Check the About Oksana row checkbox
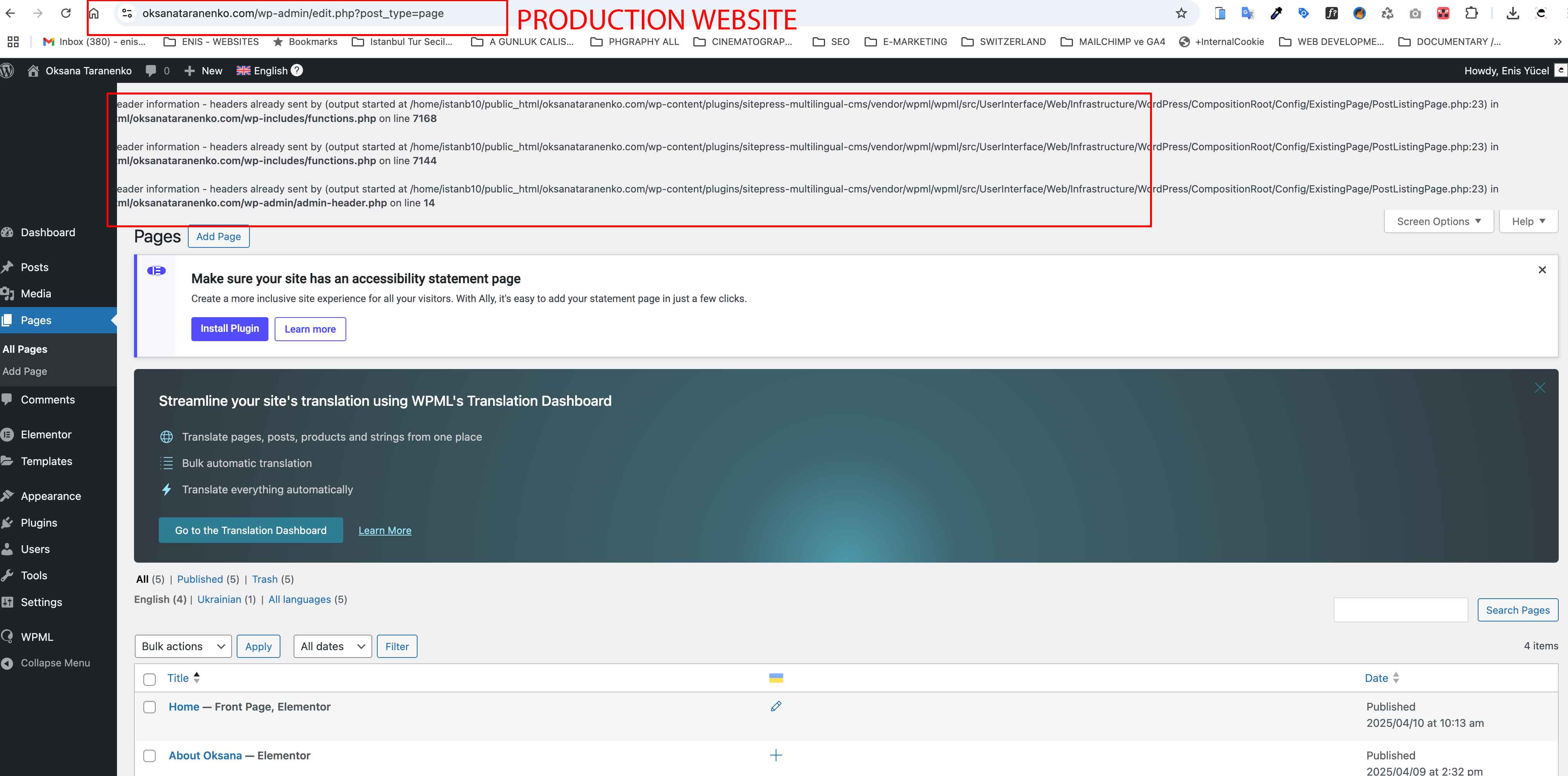Viewport: 1568px width, 776px height. pos(149,756)
